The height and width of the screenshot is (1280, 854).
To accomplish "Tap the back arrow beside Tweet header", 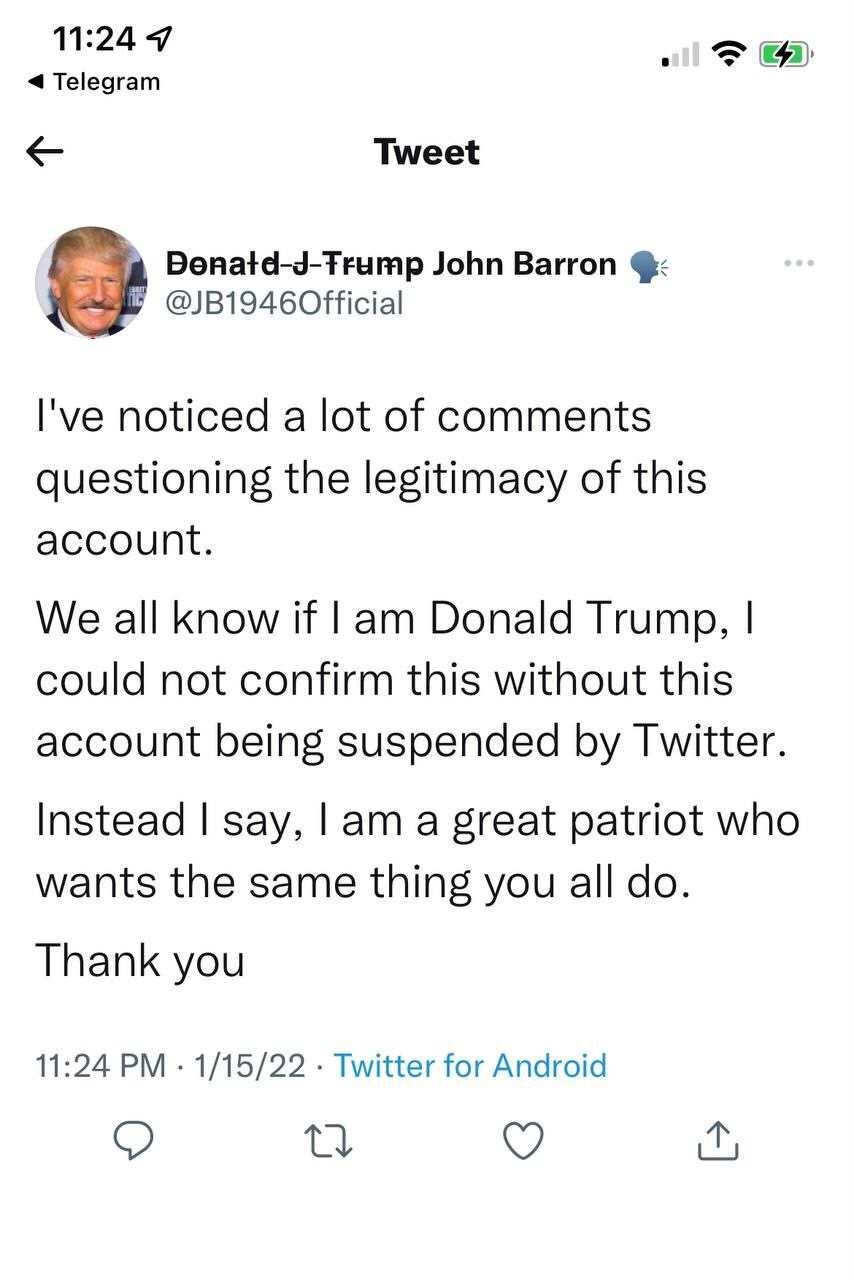I will click(45, 152).
